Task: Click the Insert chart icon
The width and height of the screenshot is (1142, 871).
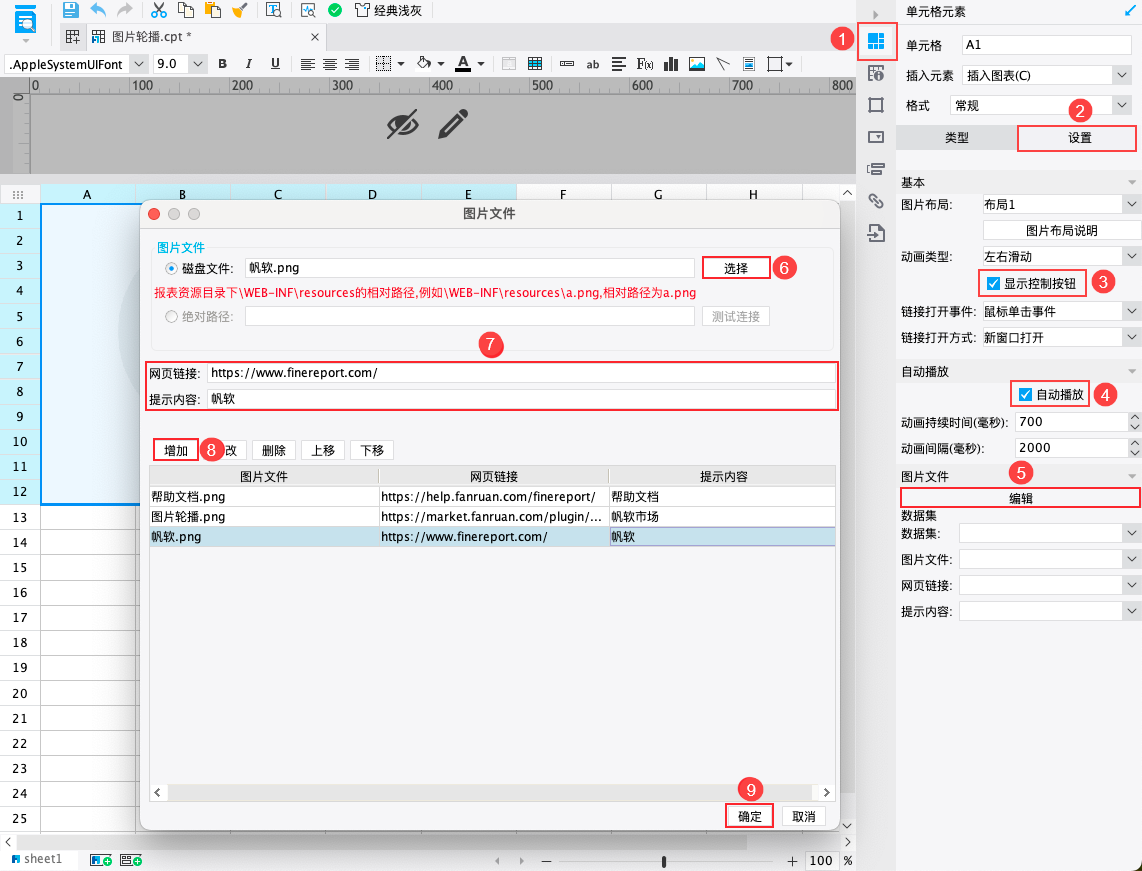Action: tap(671, 64)
